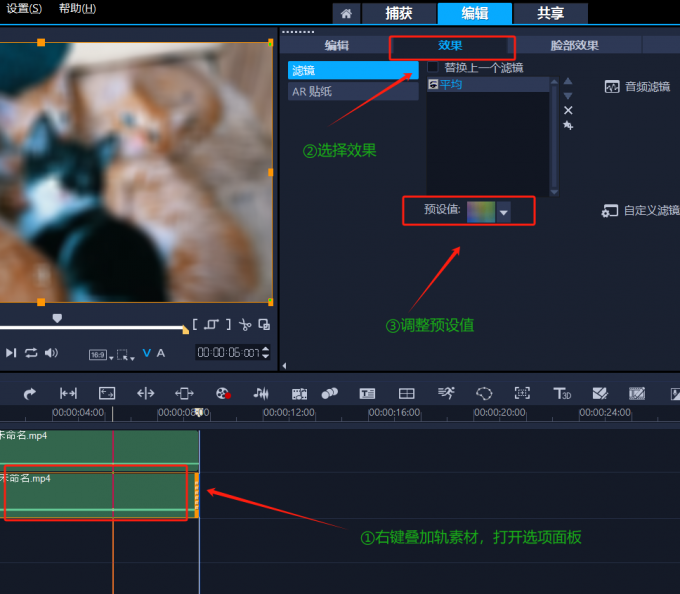Click the scissors split clip icon
This screenshot has width=680, height=594.
[245, 325]
